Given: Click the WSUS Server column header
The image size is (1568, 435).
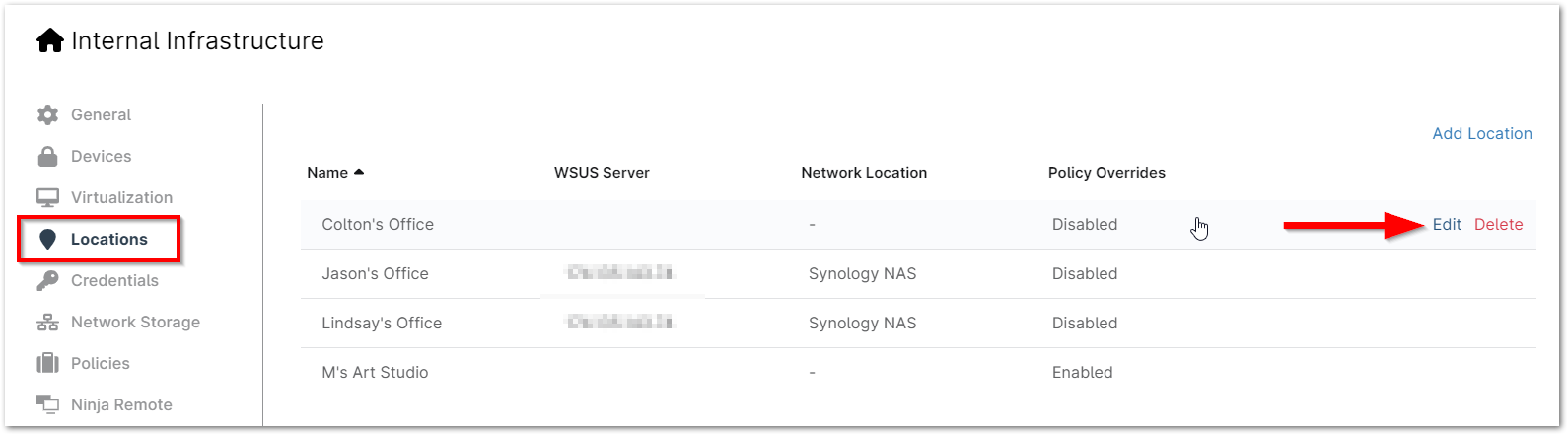Looking at the screenshot, I should tap(602, 173).
